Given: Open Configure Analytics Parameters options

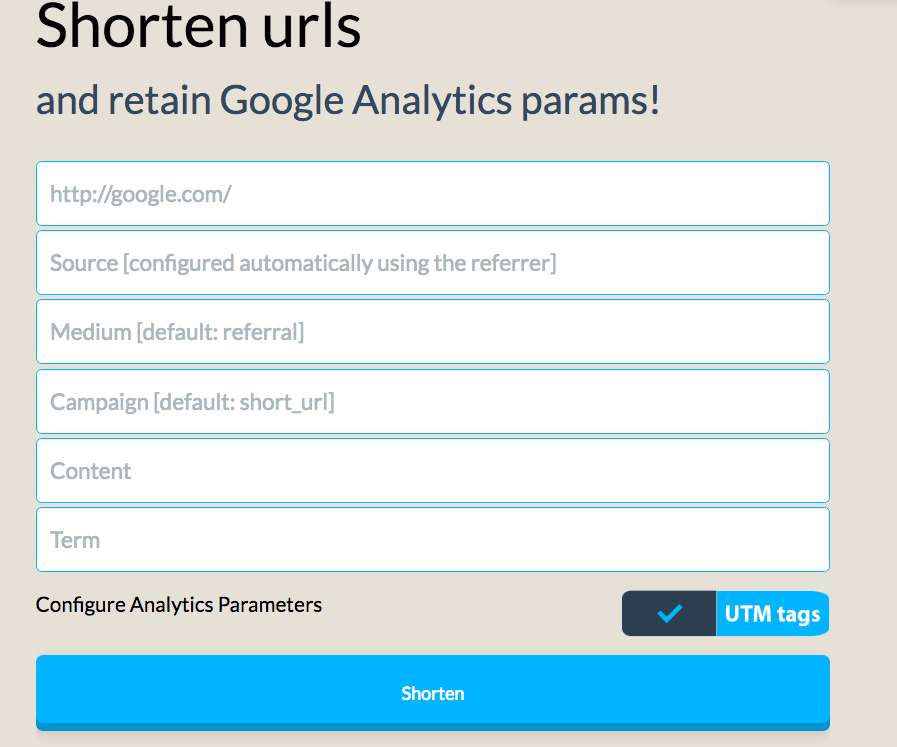Looking at the screenshot, I should click(x=178, y=604).
